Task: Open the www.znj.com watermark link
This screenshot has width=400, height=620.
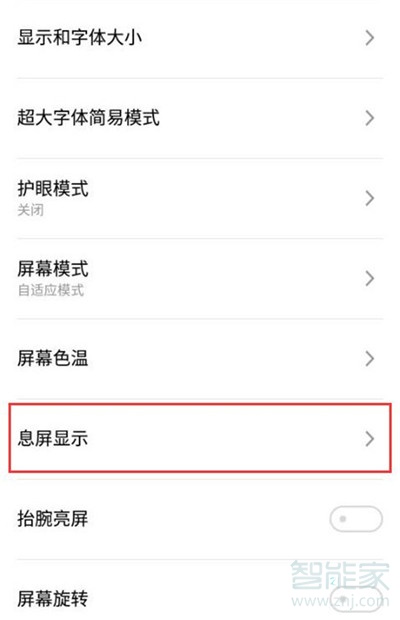Action: (x=340, y=601)
